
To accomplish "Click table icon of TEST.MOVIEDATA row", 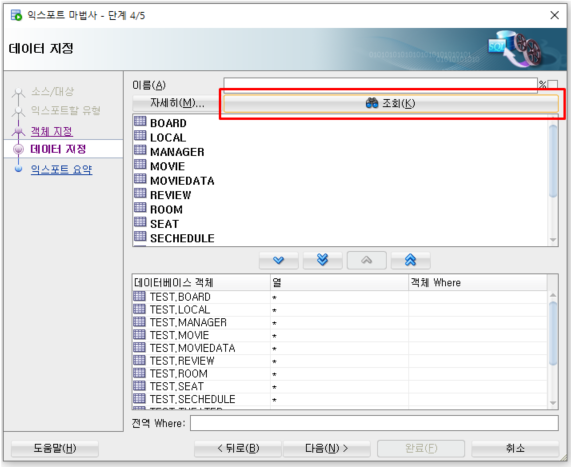I will pyautogui.click(x=139, y=347).
